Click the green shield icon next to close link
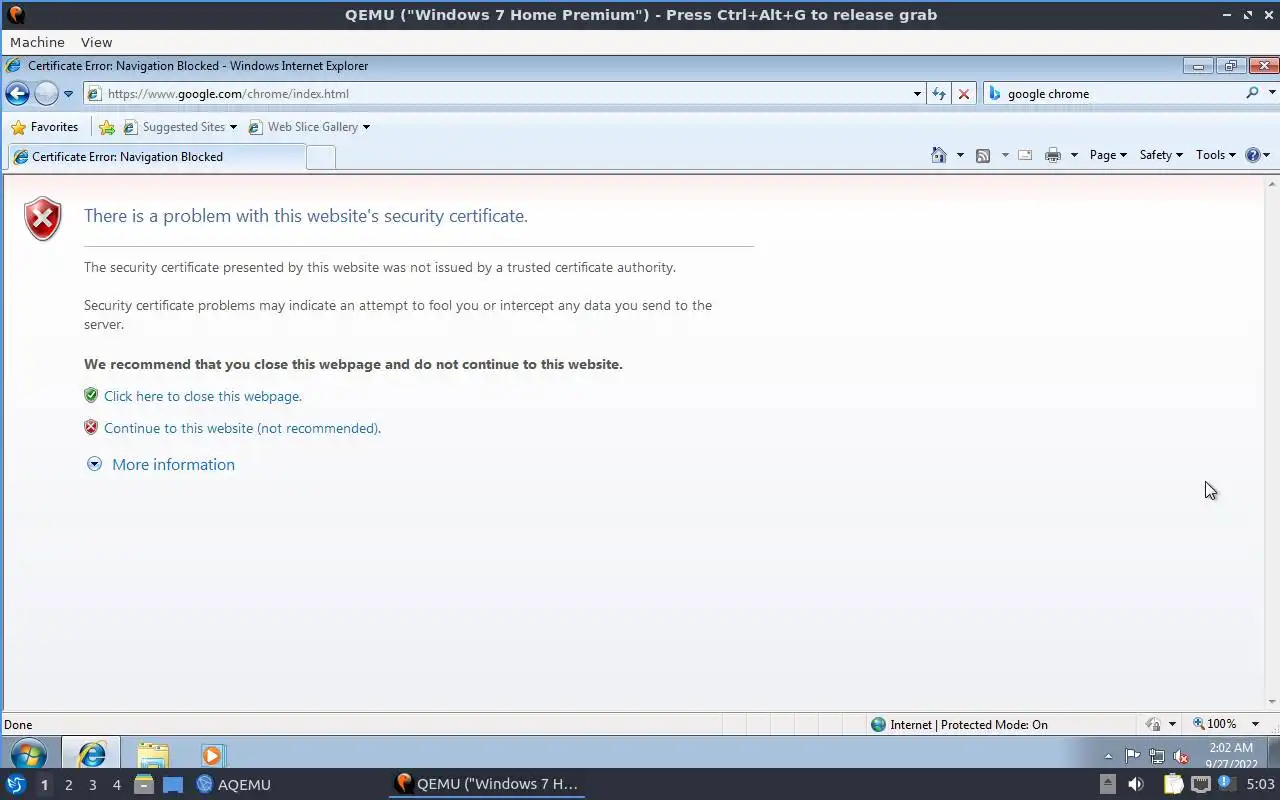 91,395
